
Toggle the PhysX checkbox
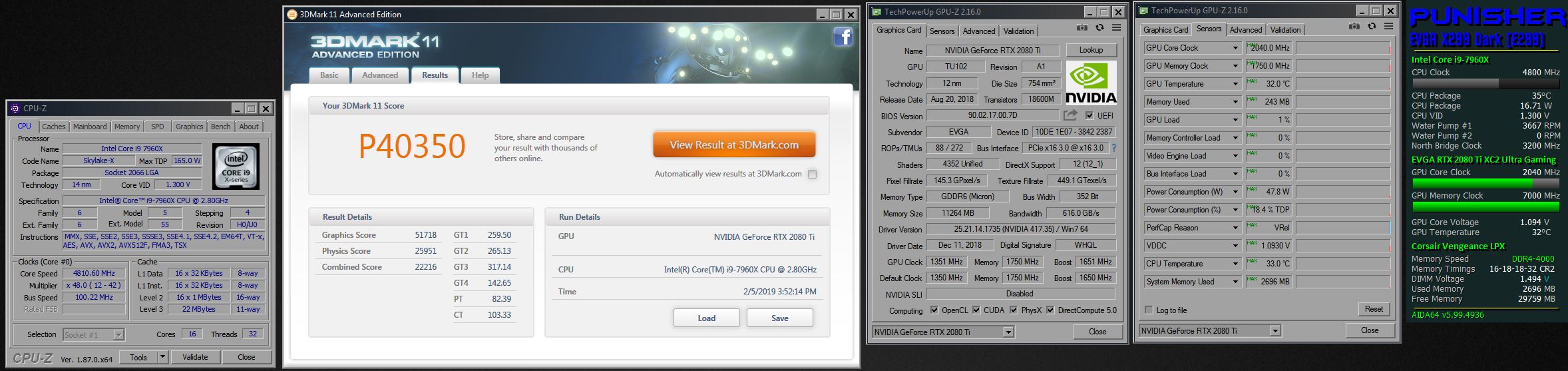pyautogui.click(x=1013, y=310)
